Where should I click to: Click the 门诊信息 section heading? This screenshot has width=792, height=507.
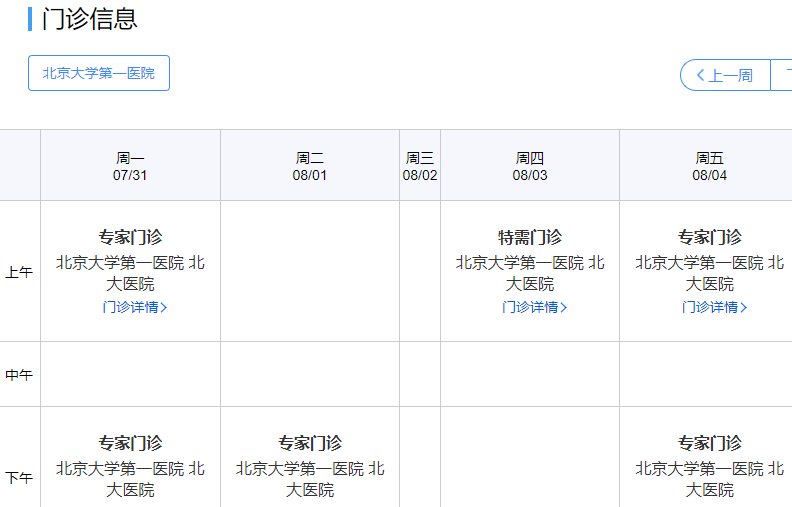tap(90, 18)
